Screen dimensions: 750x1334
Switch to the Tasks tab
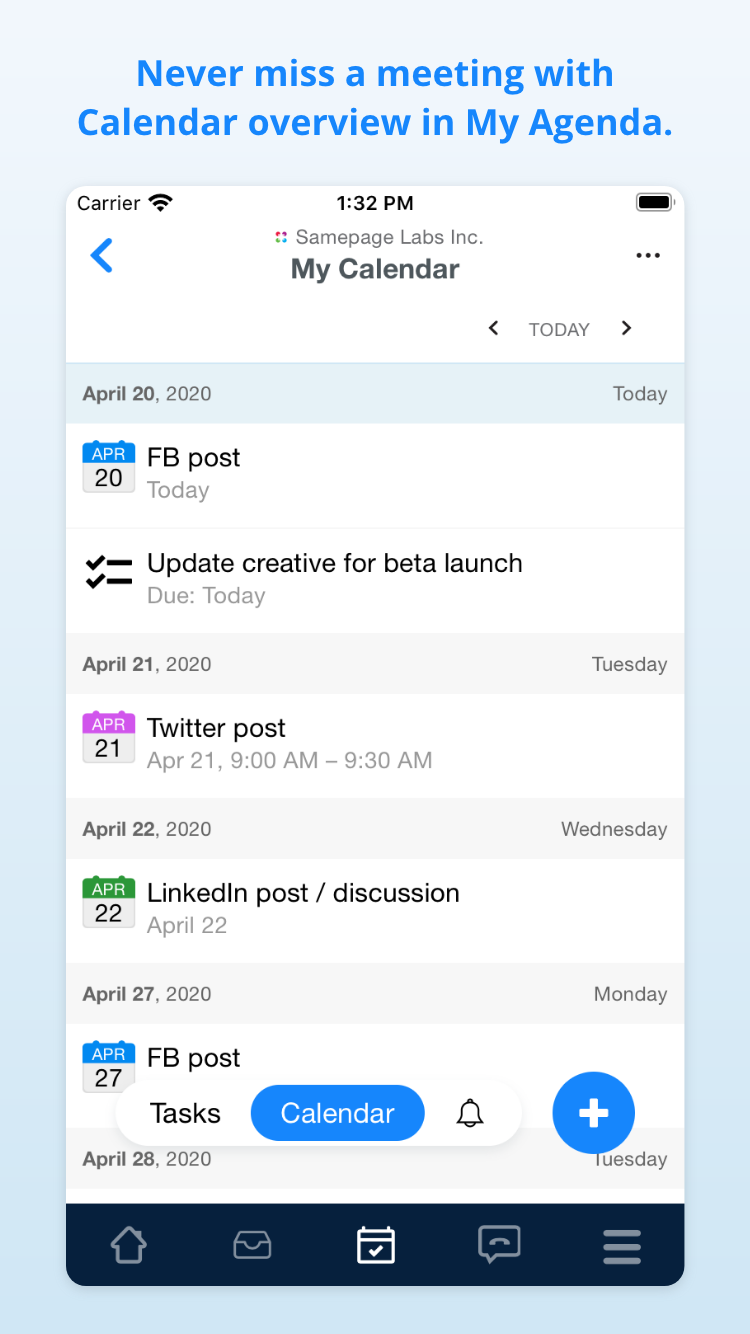[x=185, y=1113]
